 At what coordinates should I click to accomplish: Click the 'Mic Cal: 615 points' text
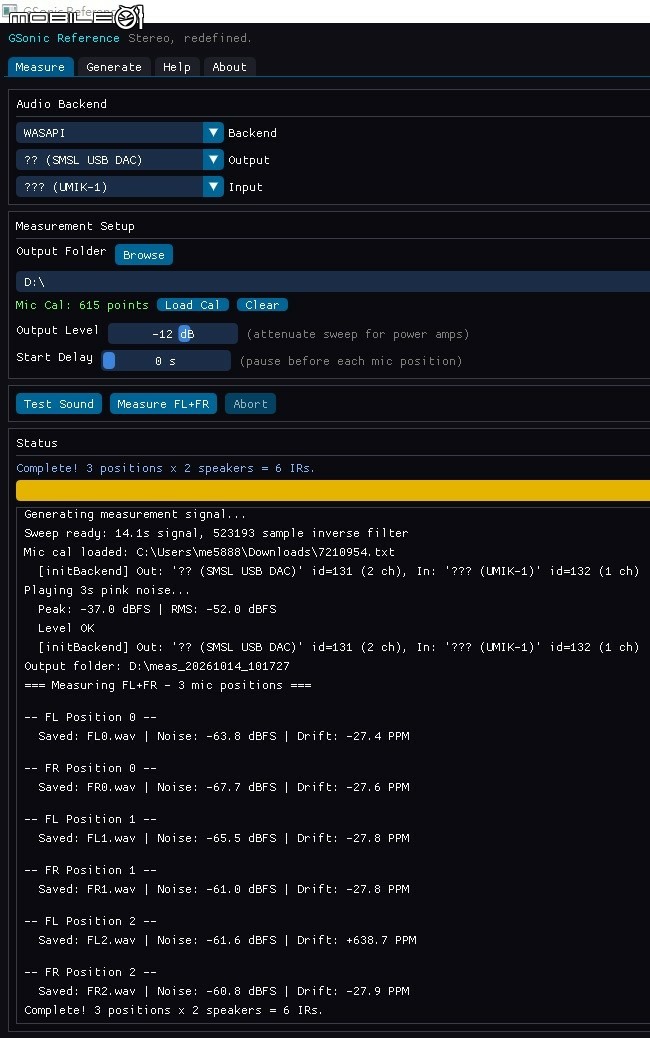[82, 305]
